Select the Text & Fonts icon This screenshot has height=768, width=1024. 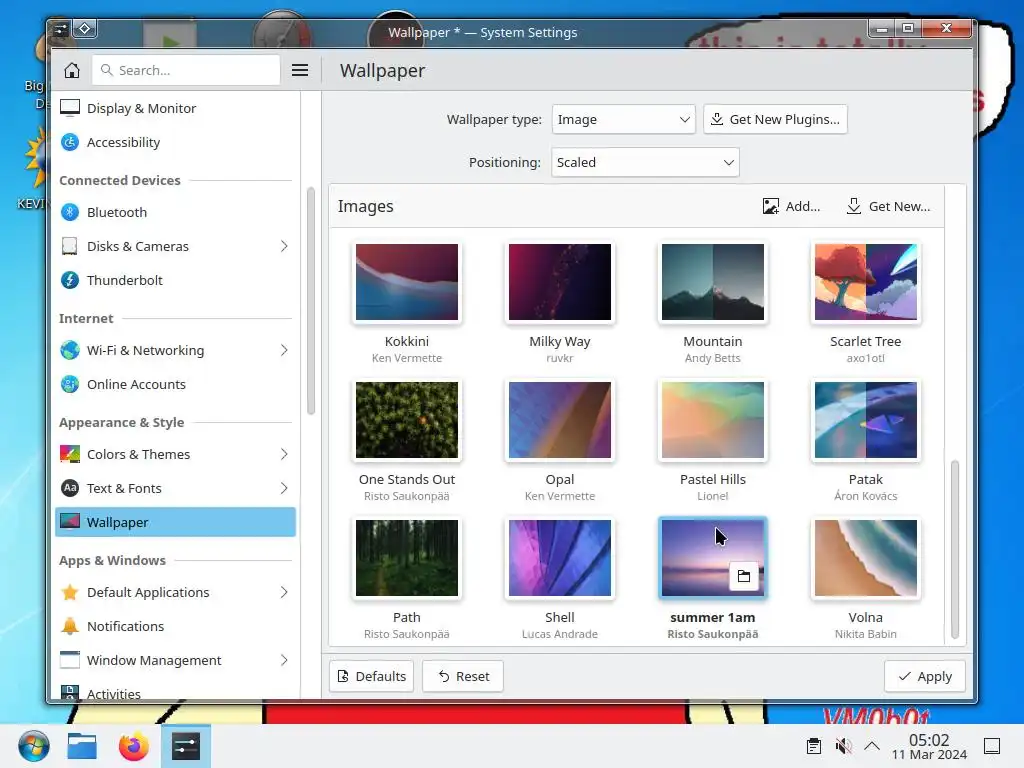click(x=70, y=488)
